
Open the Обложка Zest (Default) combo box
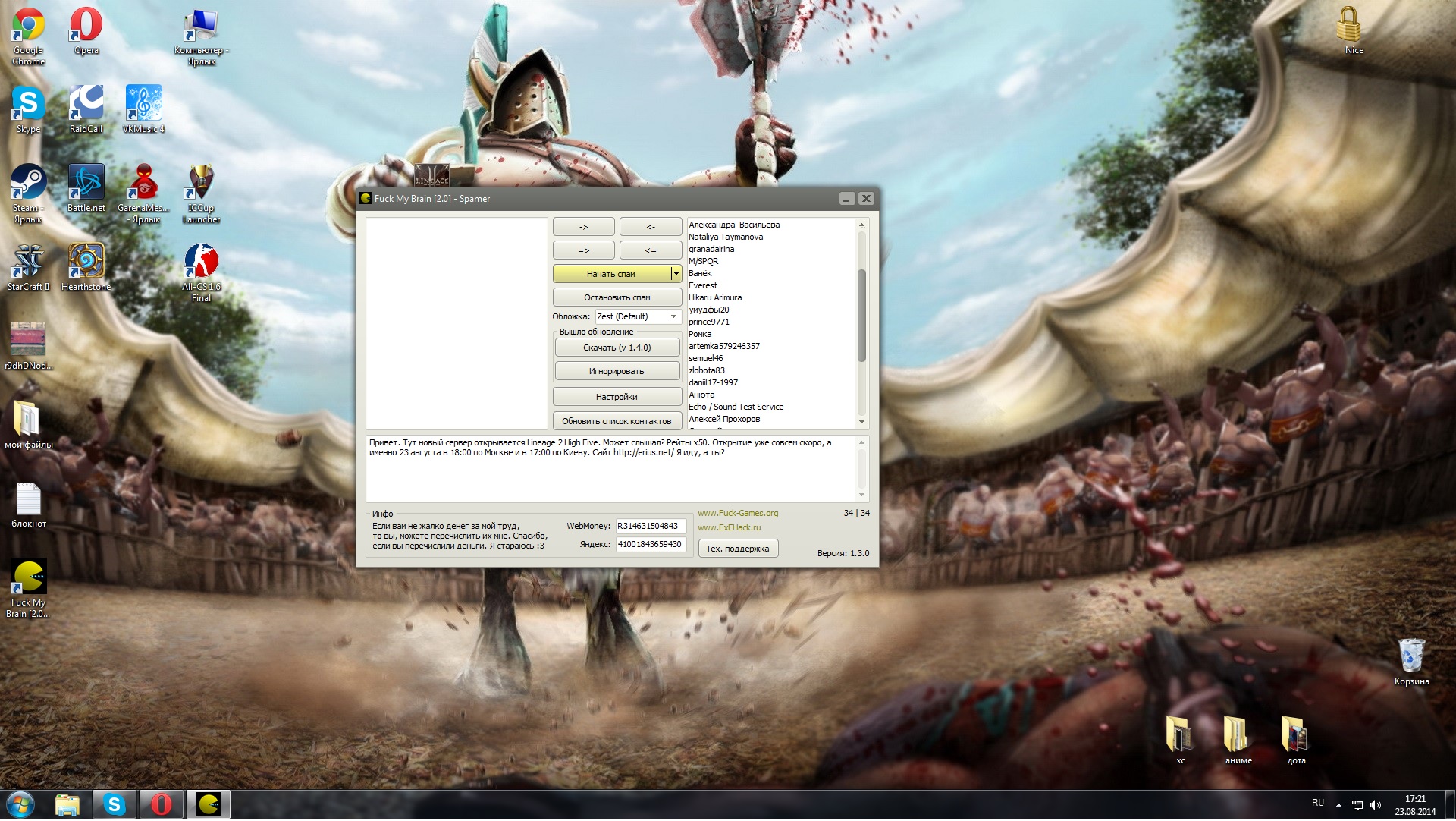tap(639, 316)
